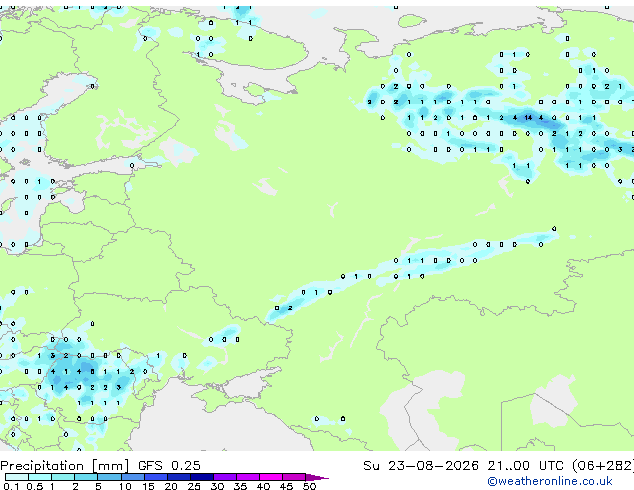Click the "Precipitation [mm]" title text
This screenshot has width=634, height=490.
[x=65, y=466]
